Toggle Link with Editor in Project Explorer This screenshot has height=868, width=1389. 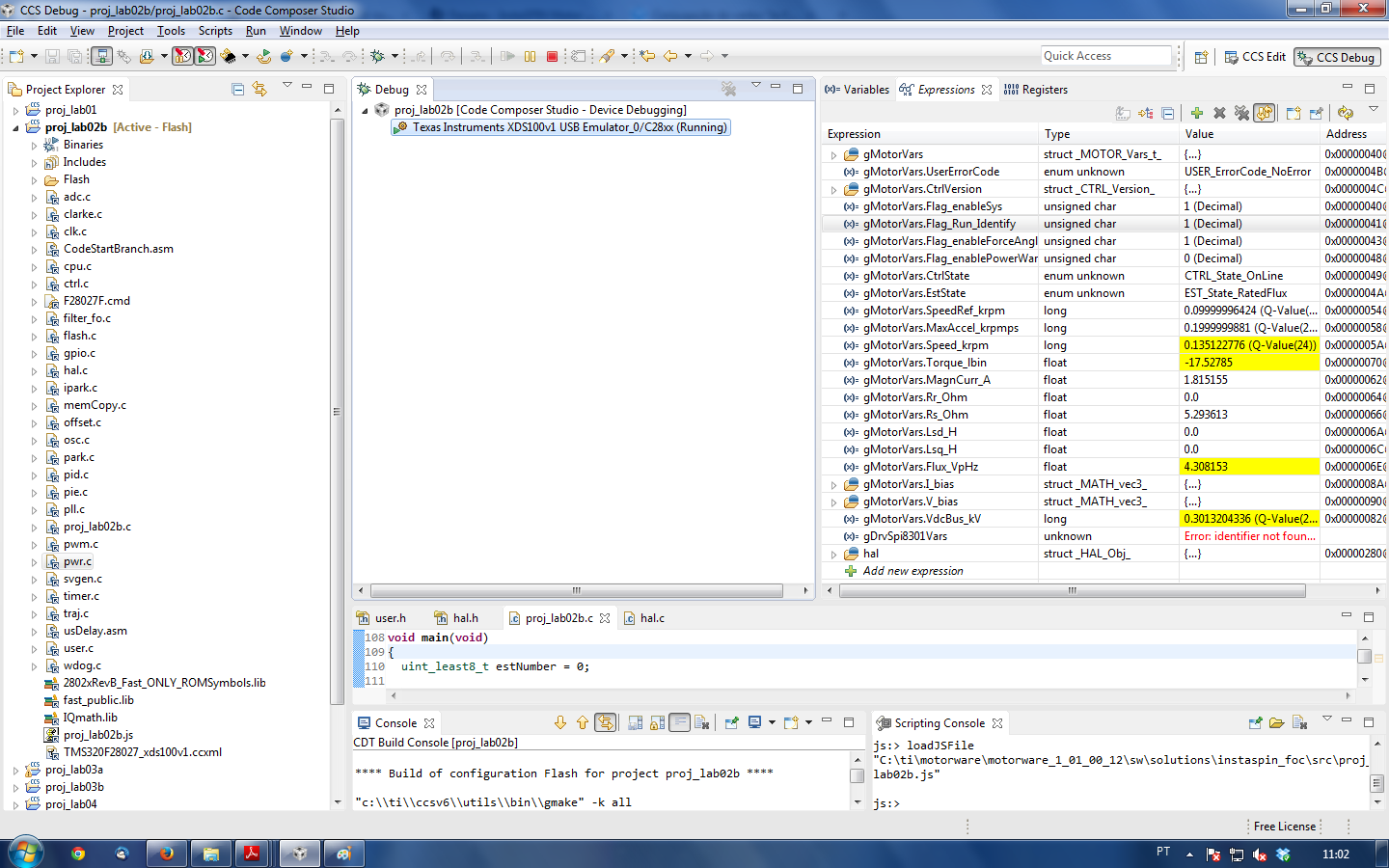coord(259,89)
